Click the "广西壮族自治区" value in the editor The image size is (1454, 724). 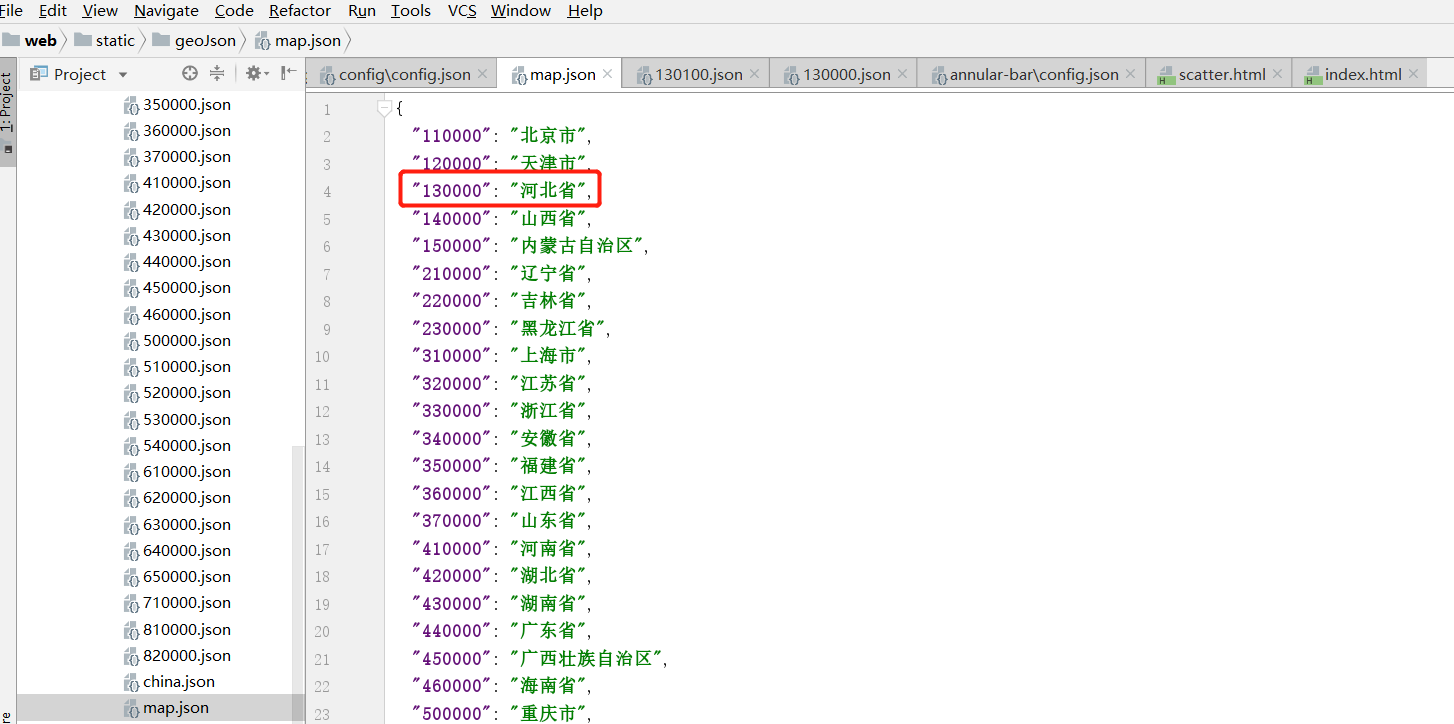tap(586, 659)
